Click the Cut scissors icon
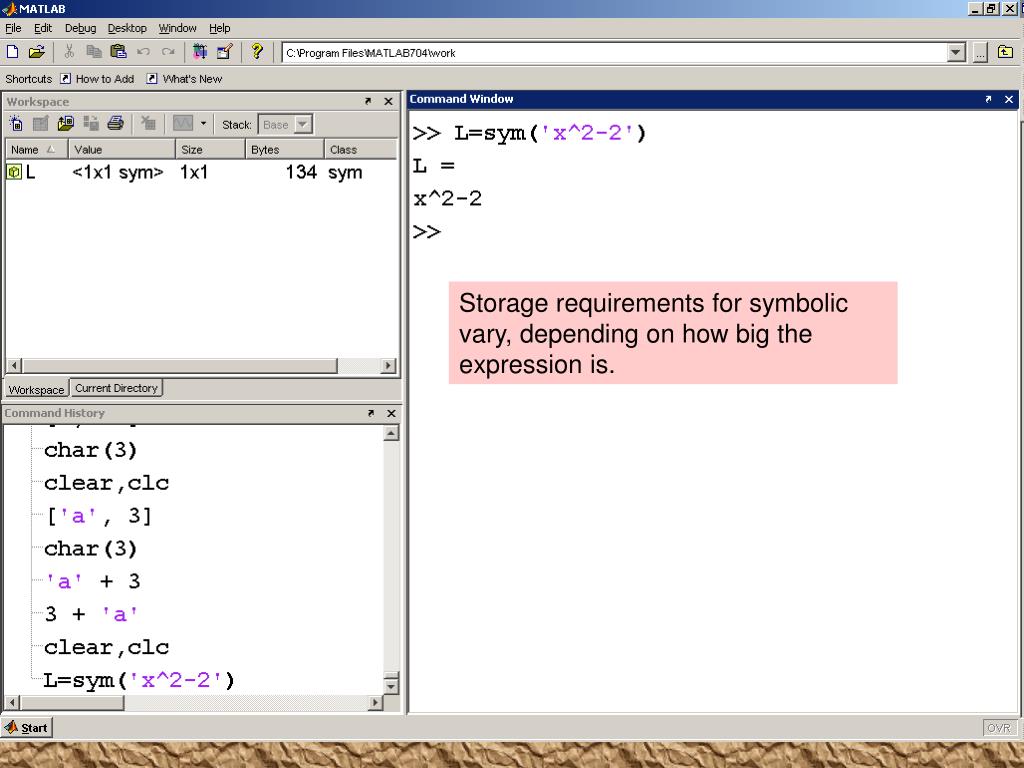Image resolution: width=1024 pixels, height=768 pixels. [69, 52]
